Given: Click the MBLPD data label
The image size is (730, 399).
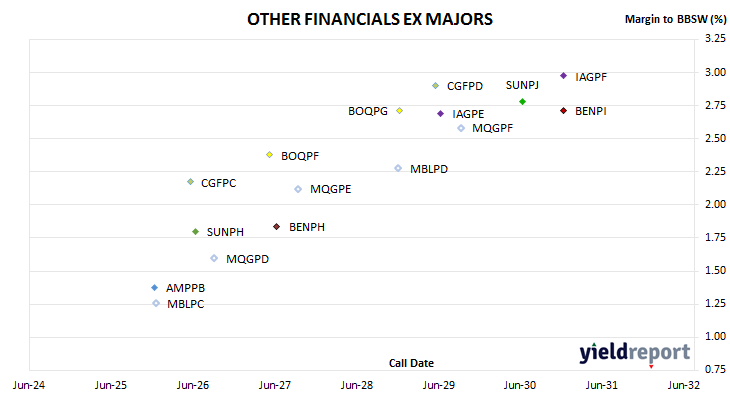Looking at the screenshot, I should 429,169.
